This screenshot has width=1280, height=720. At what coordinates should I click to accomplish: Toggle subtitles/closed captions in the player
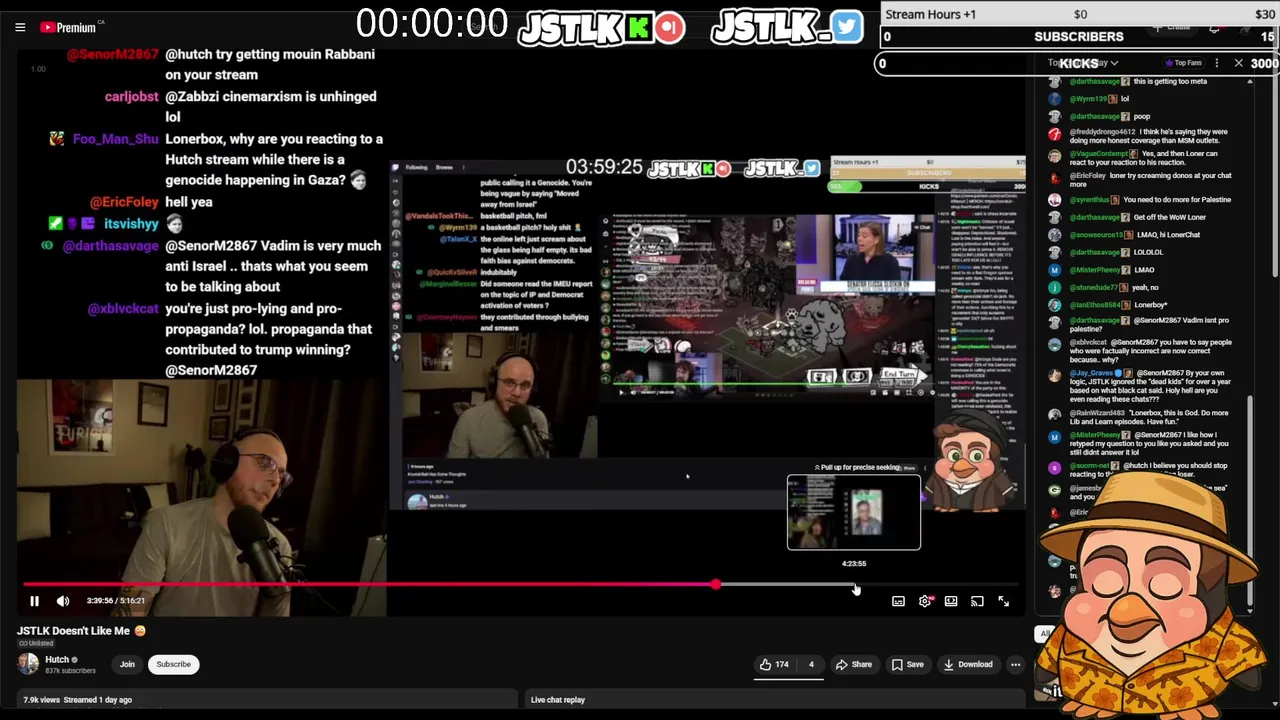[898, 601]
